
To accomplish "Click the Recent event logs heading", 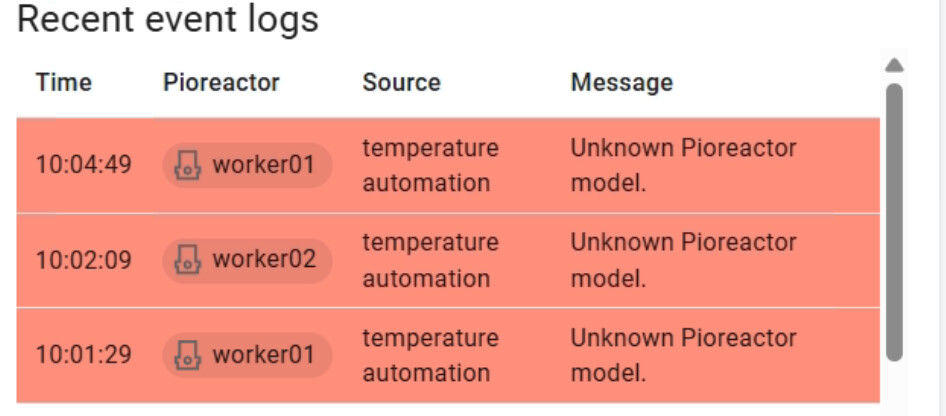I will click(168, 19).
